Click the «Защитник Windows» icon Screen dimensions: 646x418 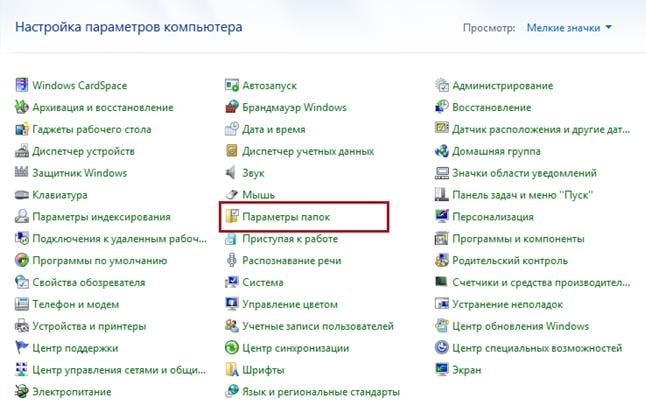tap(21, 173)
